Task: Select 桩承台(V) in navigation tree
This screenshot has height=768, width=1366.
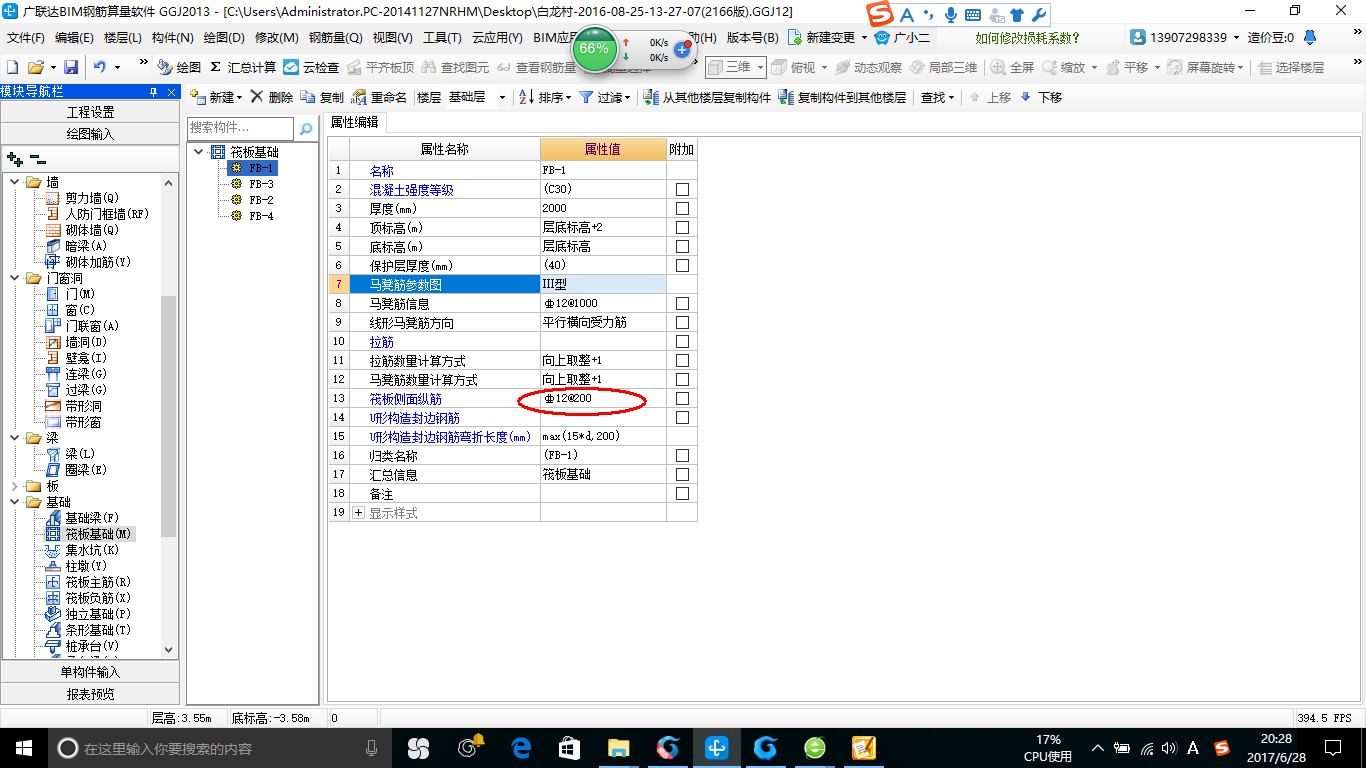Action: pos(91,646)
